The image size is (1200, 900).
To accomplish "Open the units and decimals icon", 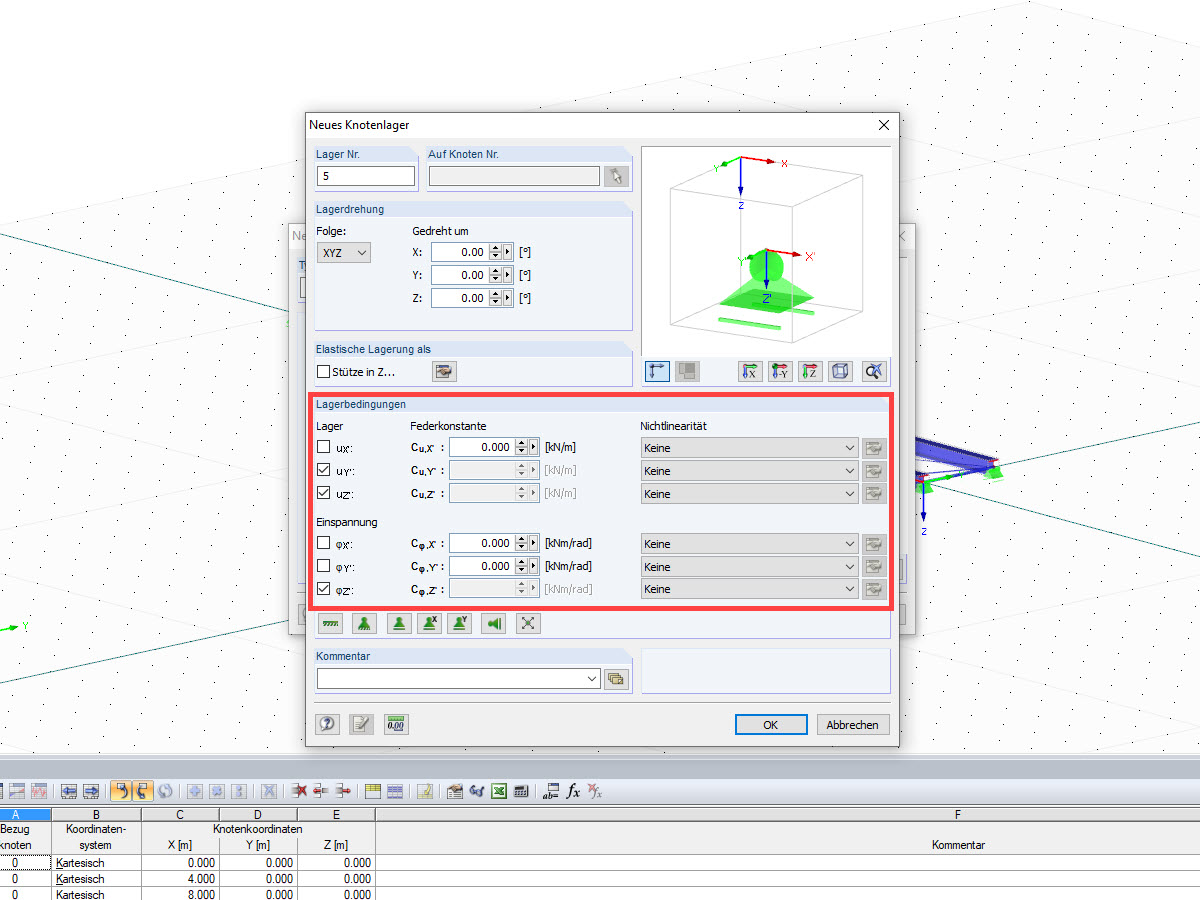I will click(x=396, y=725).
